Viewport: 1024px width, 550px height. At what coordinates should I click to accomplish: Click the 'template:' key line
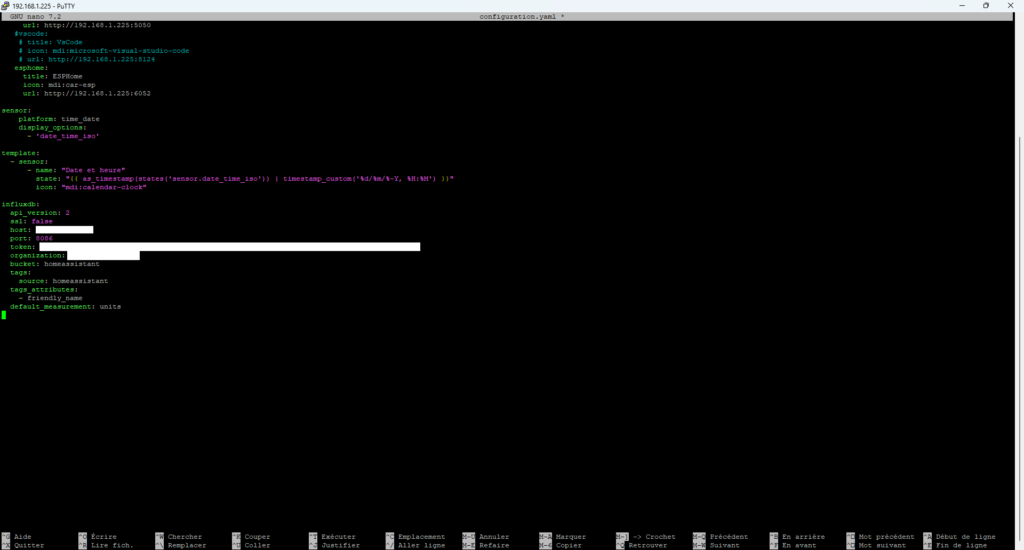(x=20, y=153)
